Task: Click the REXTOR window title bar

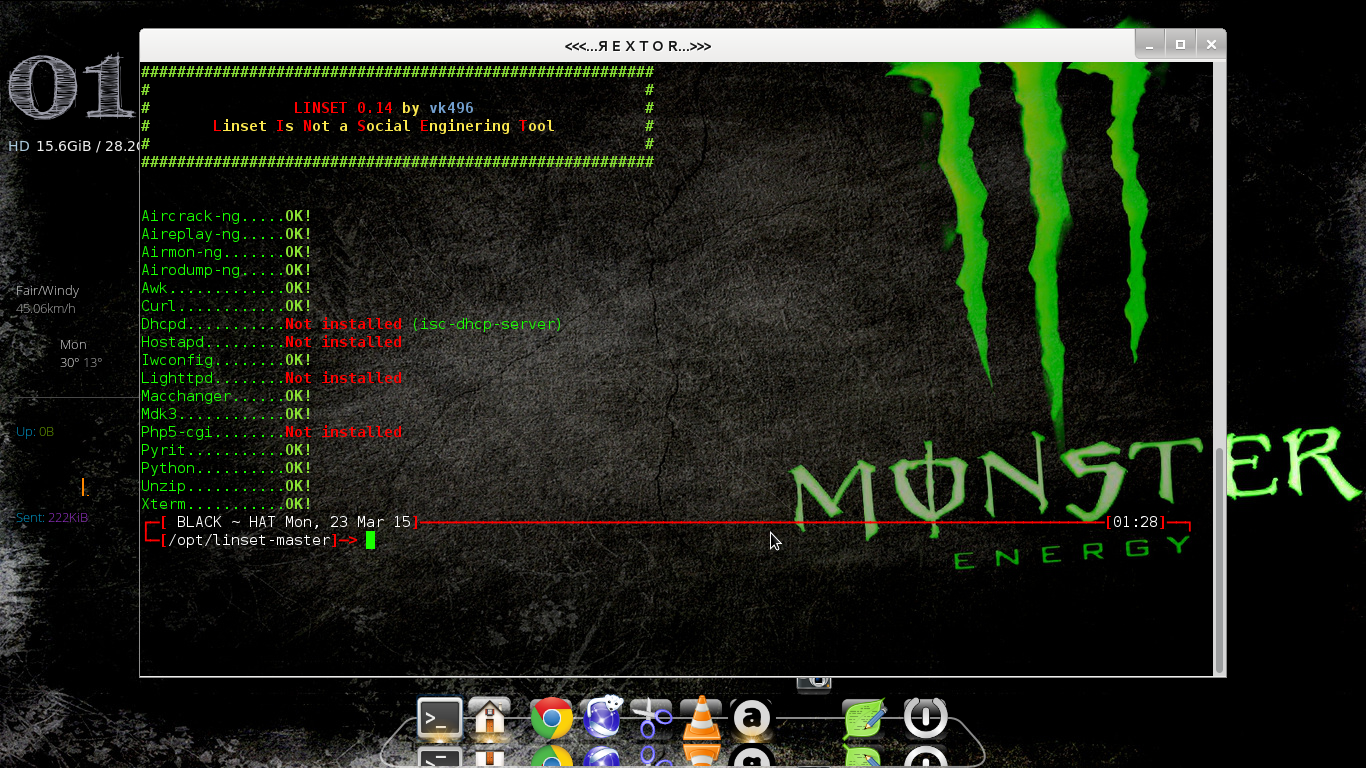Action: click(638, 46)
